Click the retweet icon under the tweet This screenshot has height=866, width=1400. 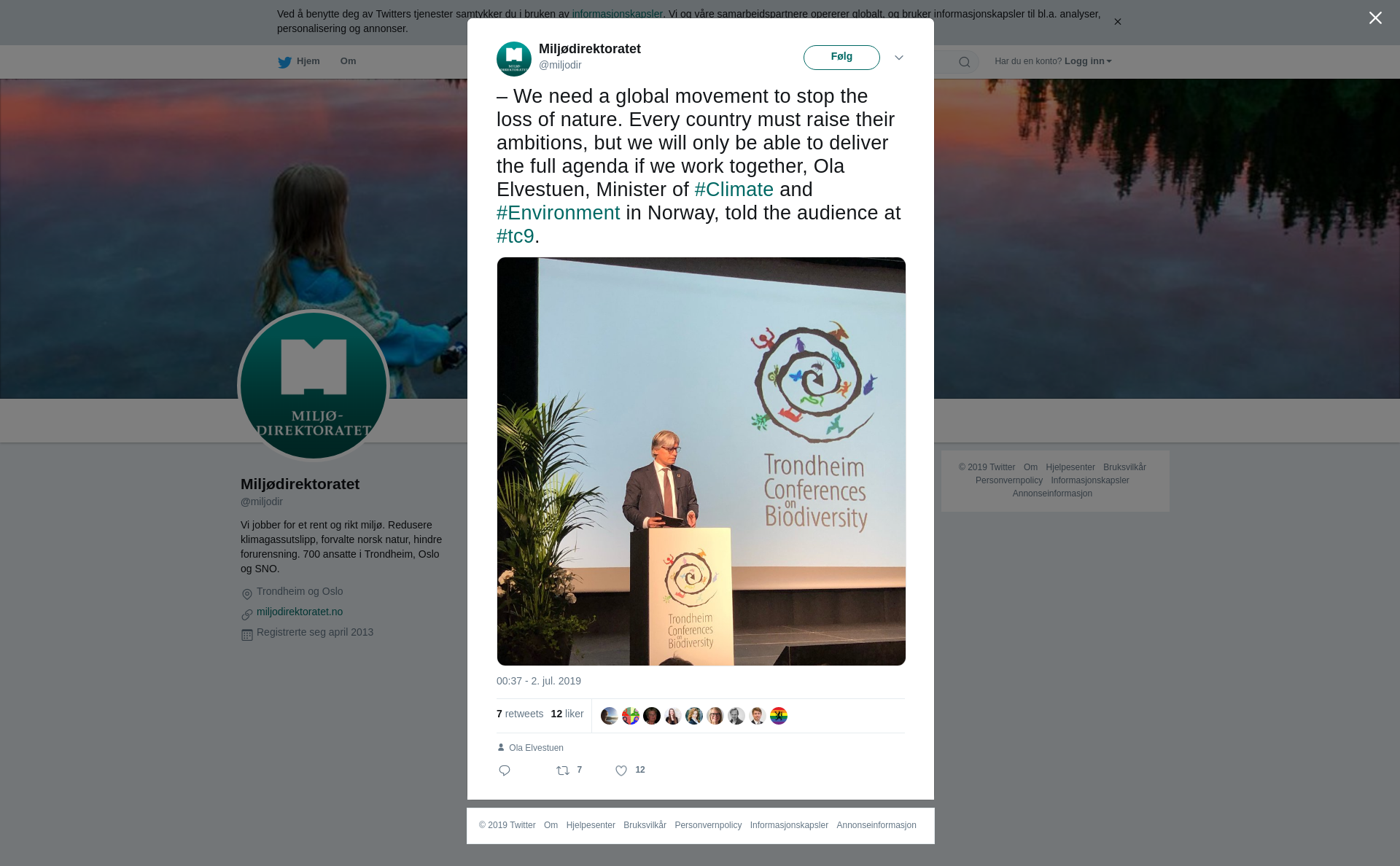[563, 771]
